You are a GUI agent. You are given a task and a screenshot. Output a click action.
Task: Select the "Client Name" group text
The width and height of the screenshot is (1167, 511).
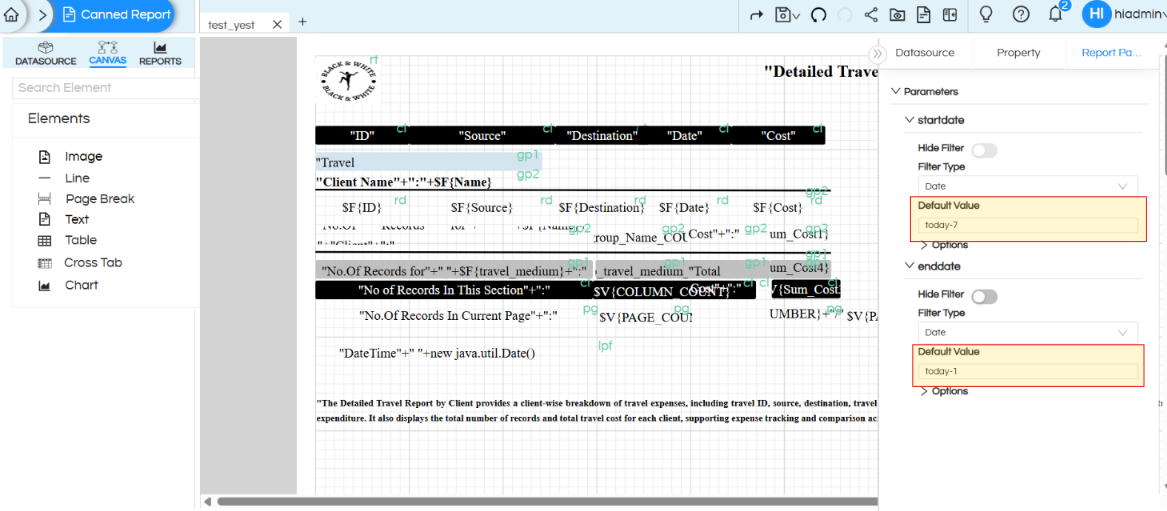403,181
